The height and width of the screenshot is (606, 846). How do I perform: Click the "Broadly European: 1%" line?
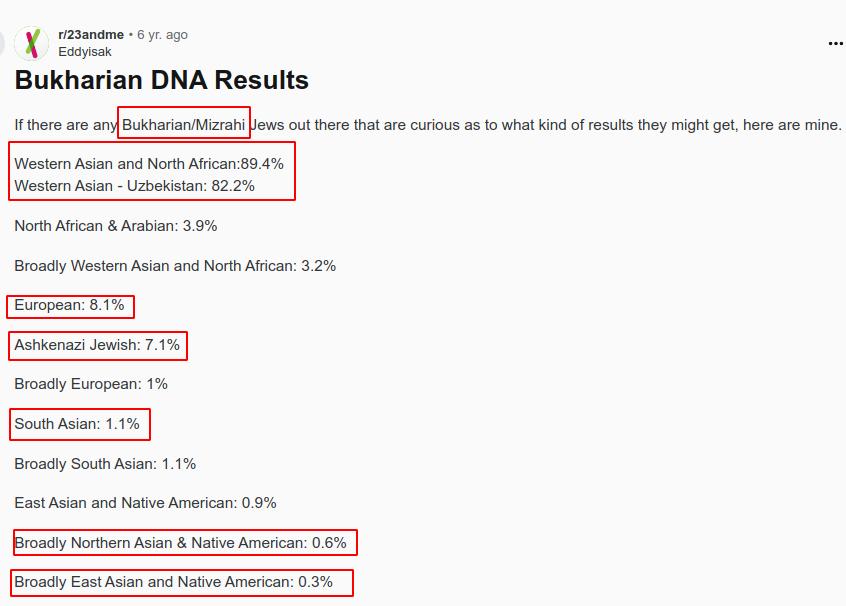click(91, 384)
